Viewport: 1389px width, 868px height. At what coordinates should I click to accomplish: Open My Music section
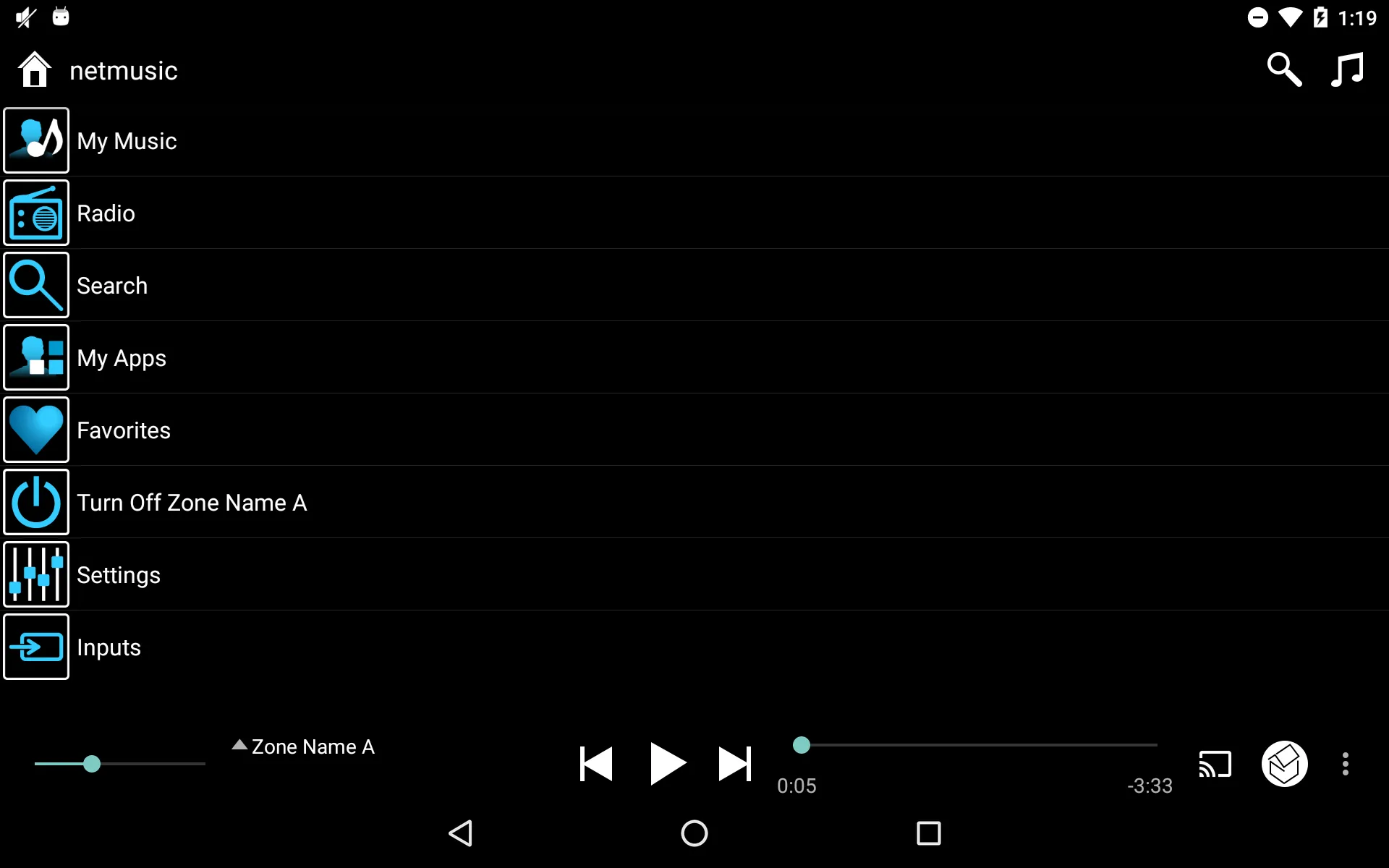click(x=128, y=140)
